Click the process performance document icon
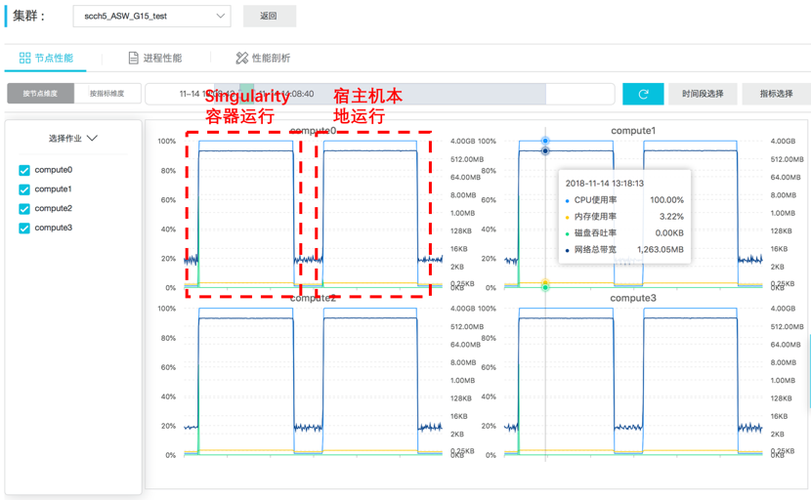Image resolution: width=811 pixels, height=500 pixels. click(133, 58)
